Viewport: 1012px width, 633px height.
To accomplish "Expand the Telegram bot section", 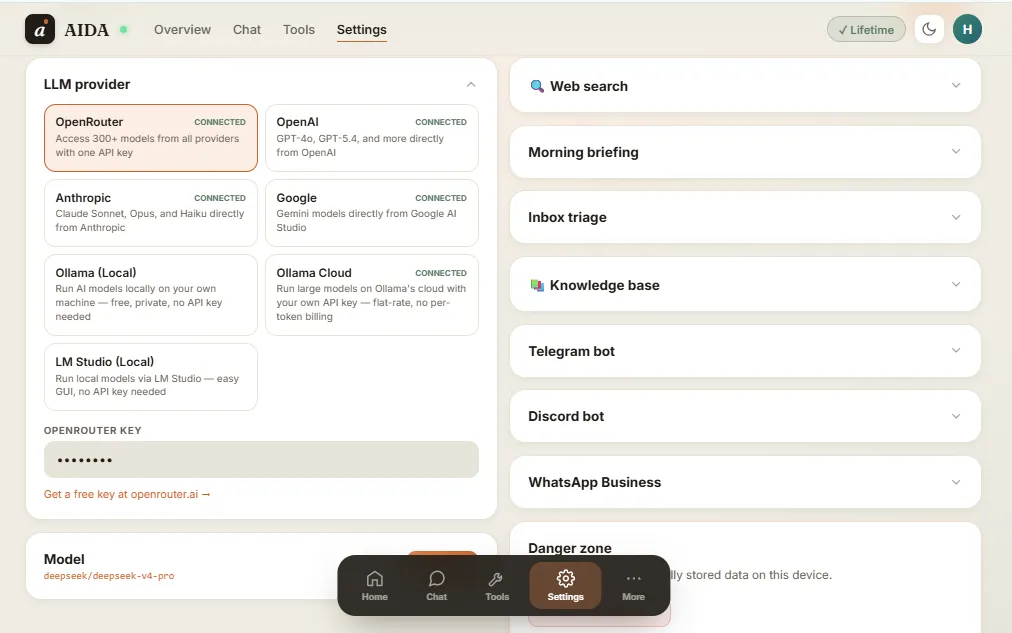I will click(x=956, y=350).
